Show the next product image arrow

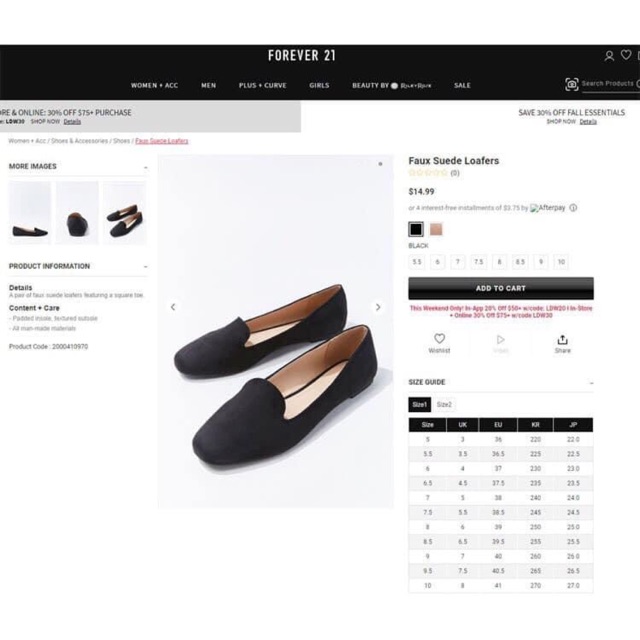point(378,307)
